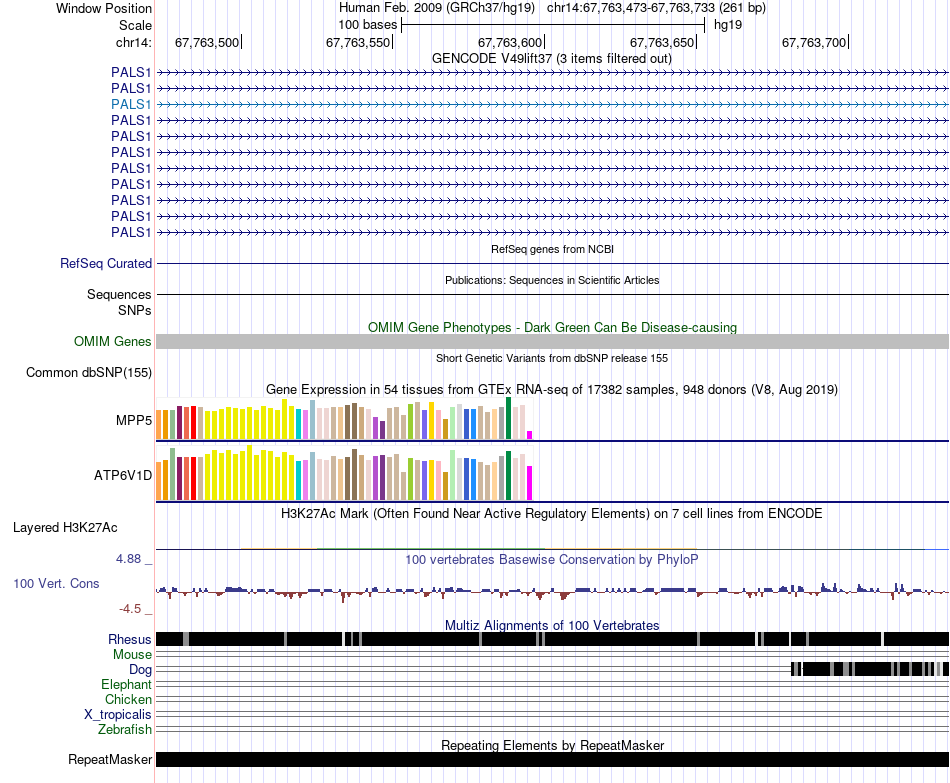Image resolution: width=950 pixels, height=783 pixels.
Task: Click the chr14: ruler label
Action: click(x=134, y=42)
